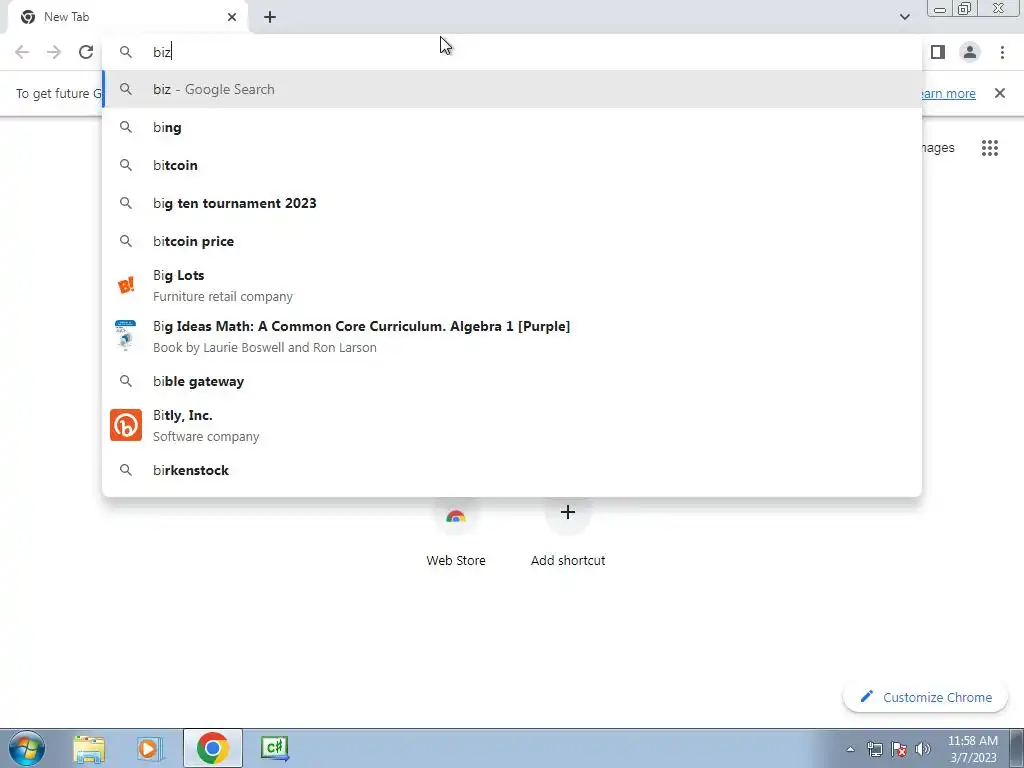1024x768 pixels.
Task: Go back with the left arrow button
Action: click(22, 52)
